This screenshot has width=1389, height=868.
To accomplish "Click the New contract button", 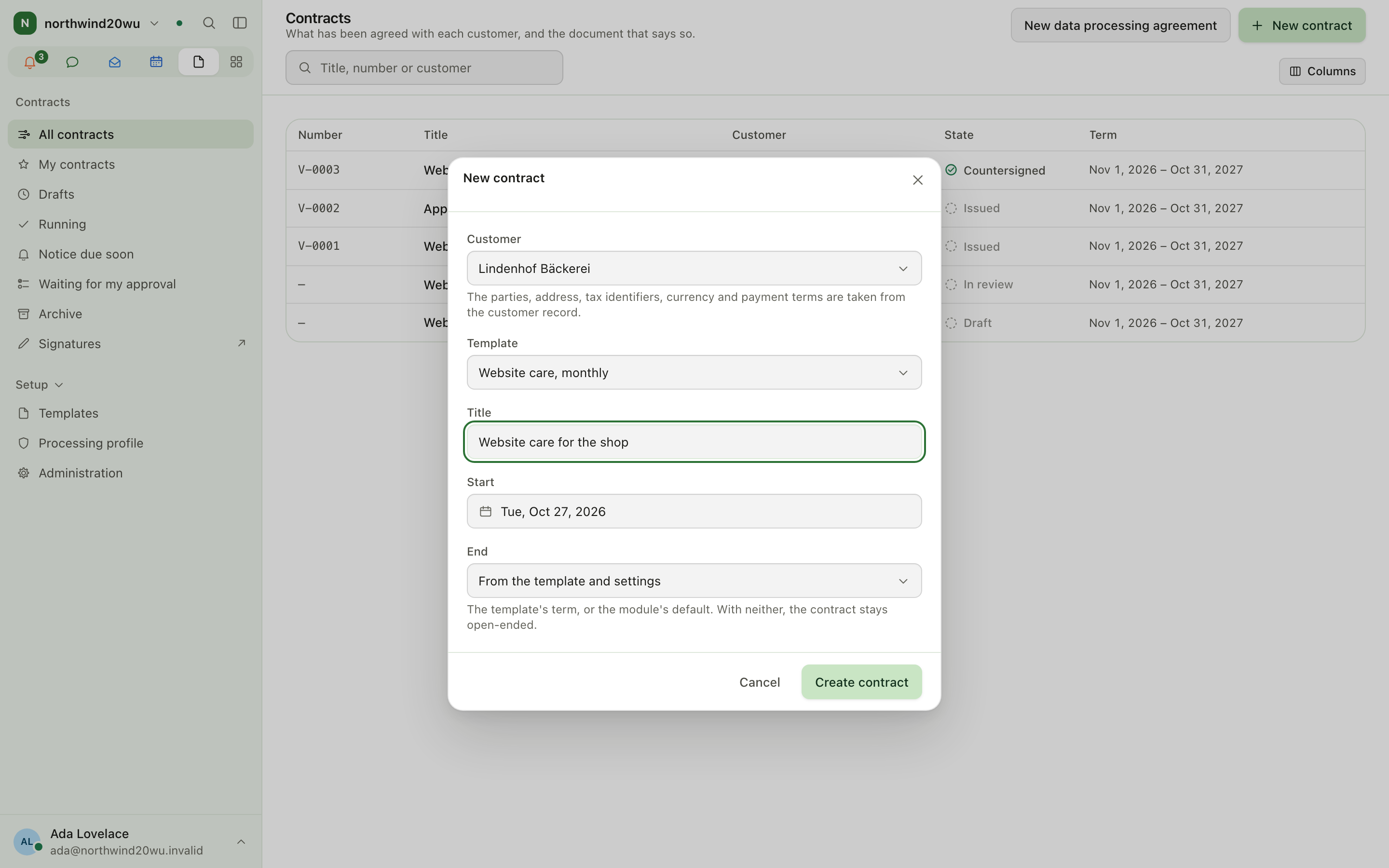I will [1301, 25].
